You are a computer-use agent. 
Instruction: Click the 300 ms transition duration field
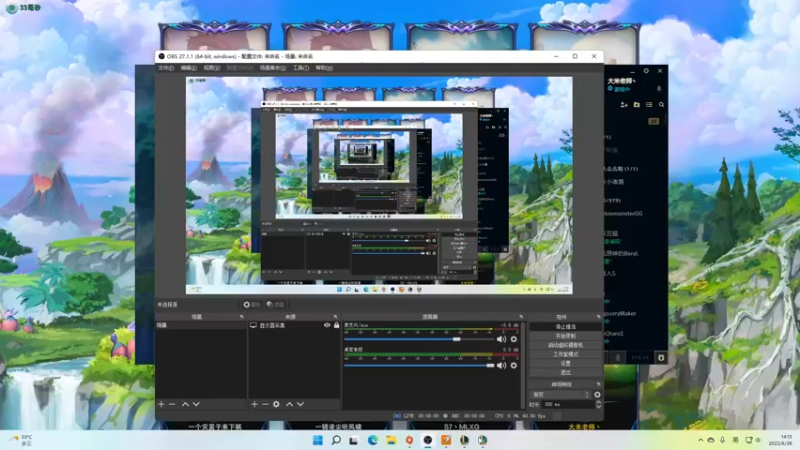coord(567,404)
